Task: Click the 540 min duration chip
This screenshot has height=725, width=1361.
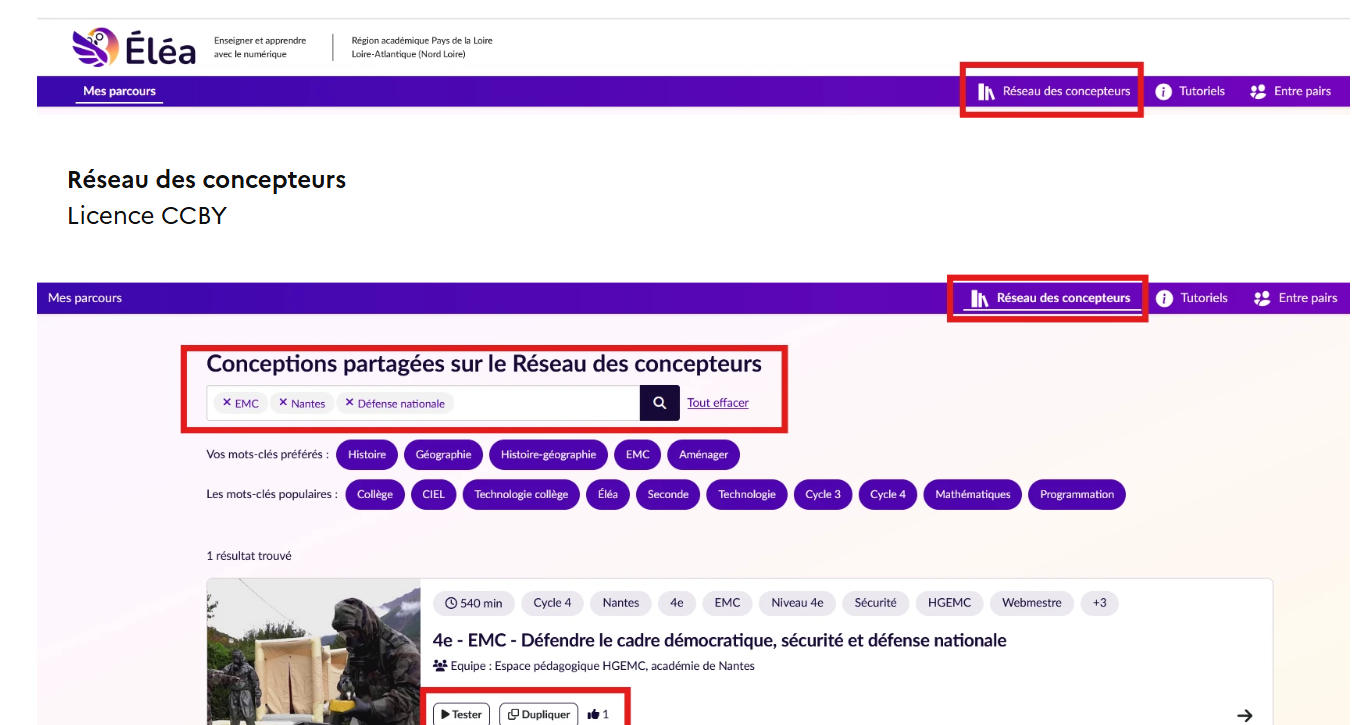Action: [x=474, y=603]
